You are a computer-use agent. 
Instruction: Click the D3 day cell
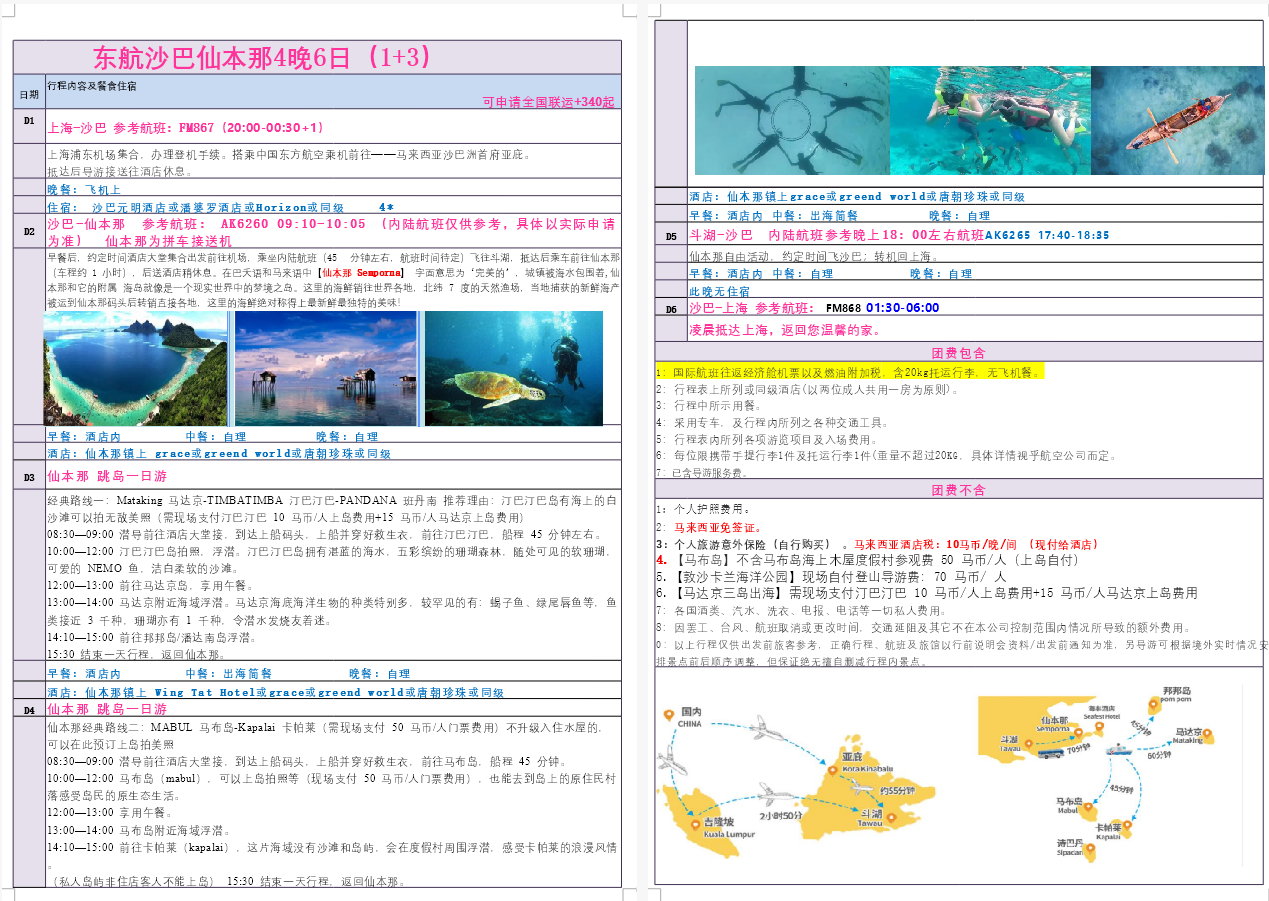pyautogui.click(x=29, y=477)
